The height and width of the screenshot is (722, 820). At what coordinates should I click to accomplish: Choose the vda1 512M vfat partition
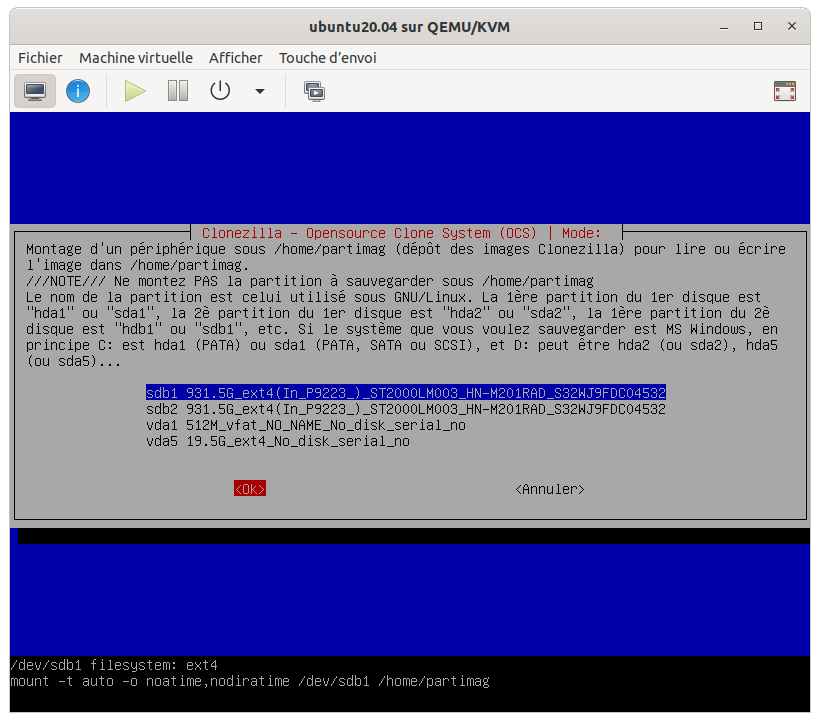click(306, 425)
